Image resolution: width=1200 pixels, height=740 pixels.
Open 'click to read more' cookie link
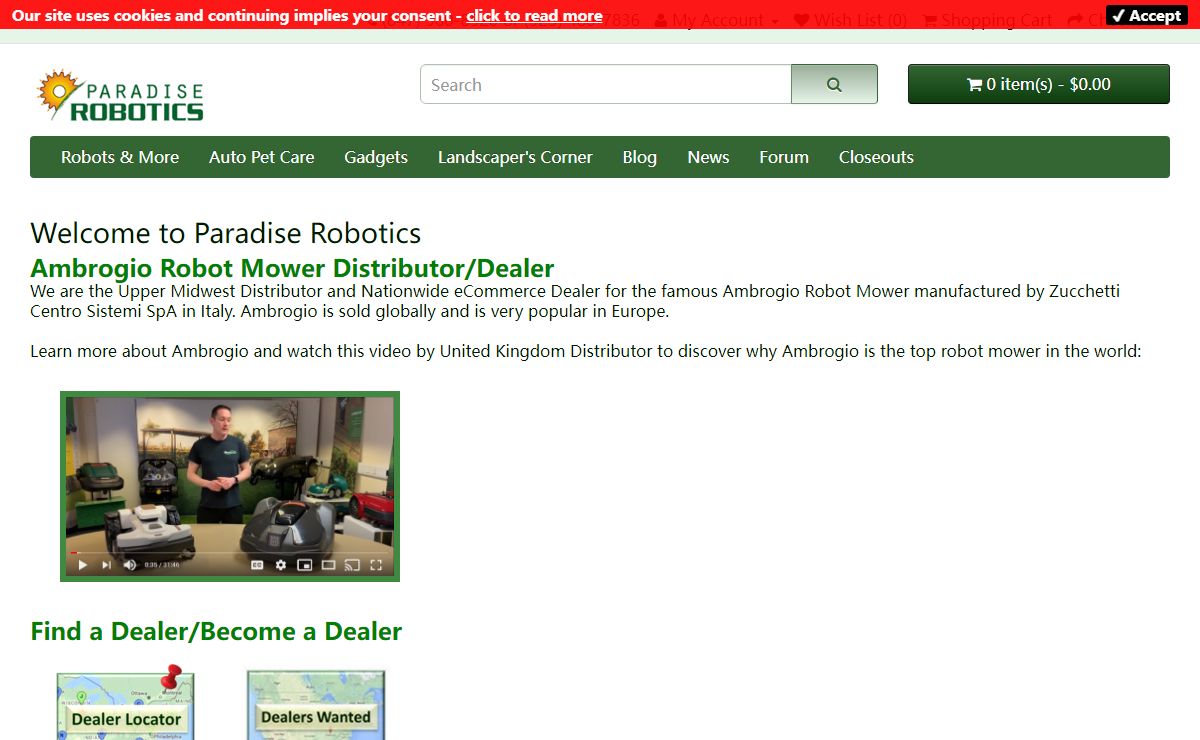(x=534, y=16)
